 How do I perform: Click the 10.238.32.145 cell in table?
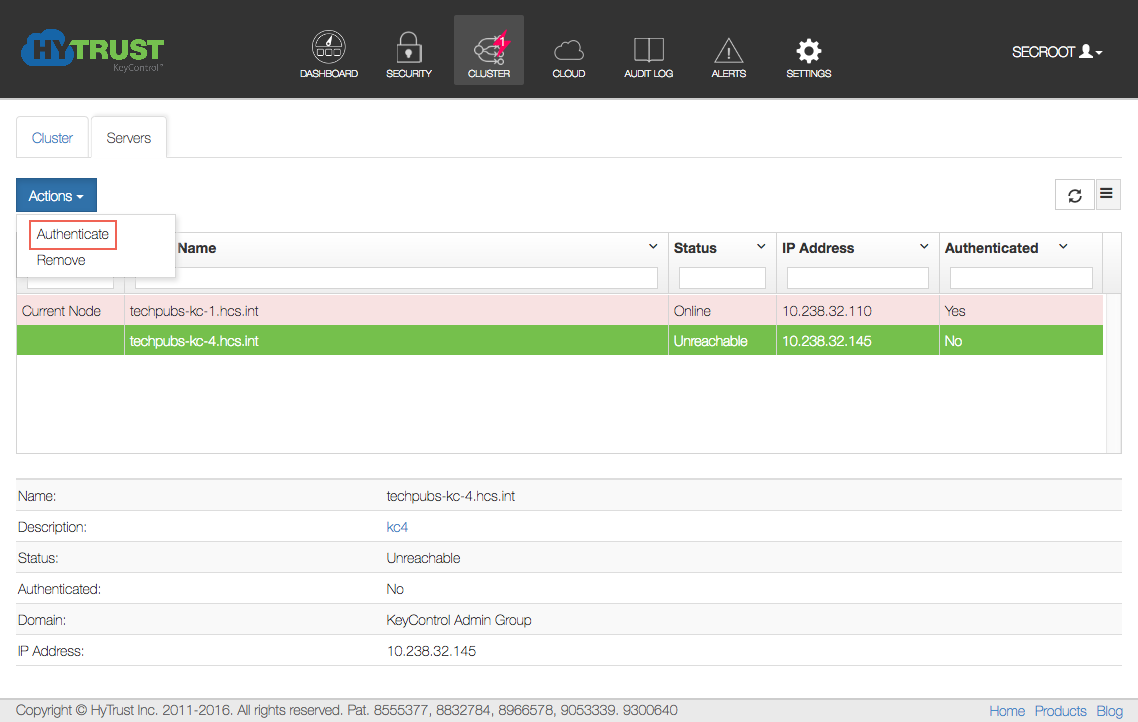[858, 341]
